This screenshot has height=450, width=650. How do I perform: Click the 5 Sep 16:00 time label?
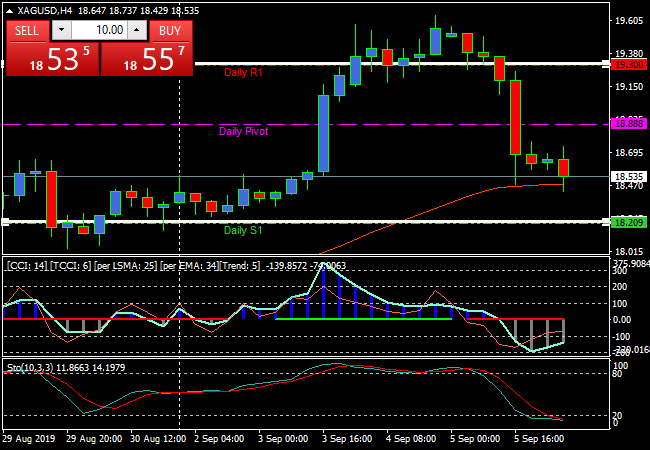pyautogui.click(x=537, y=439)
